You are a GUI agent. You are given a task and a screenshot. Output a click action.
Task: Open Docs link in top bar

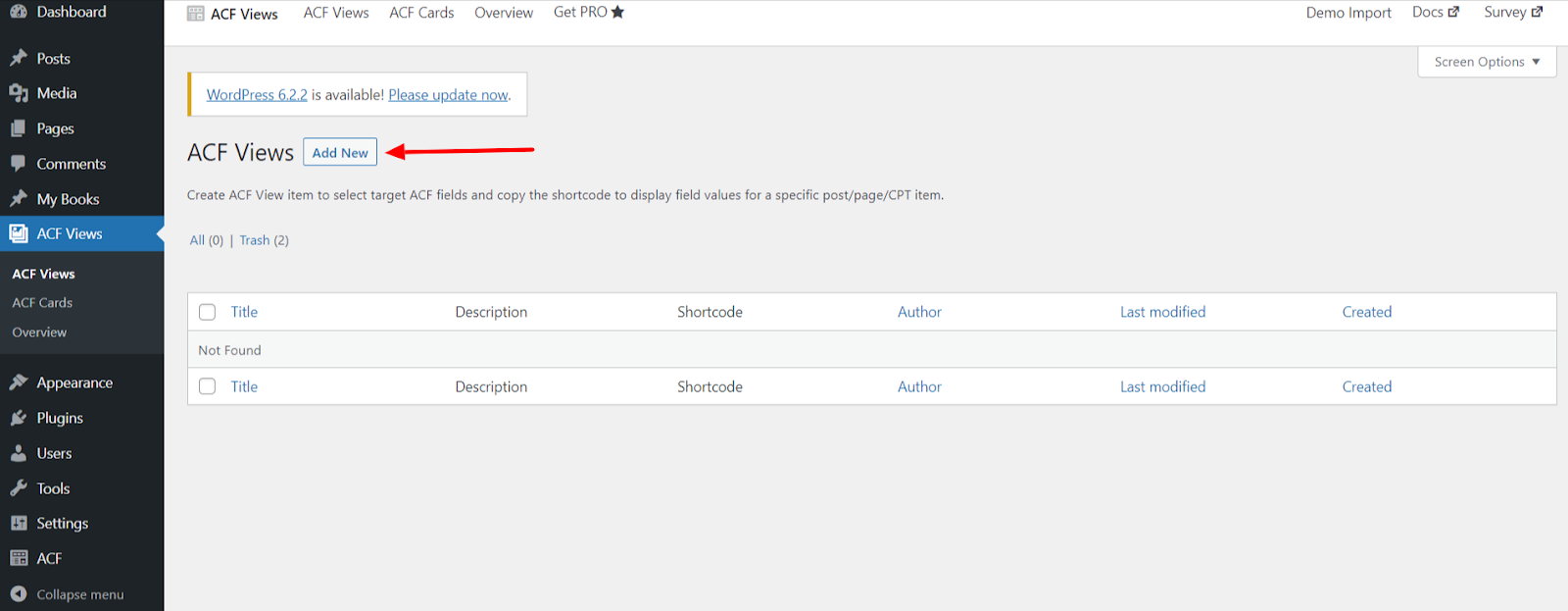(1436, 13)
